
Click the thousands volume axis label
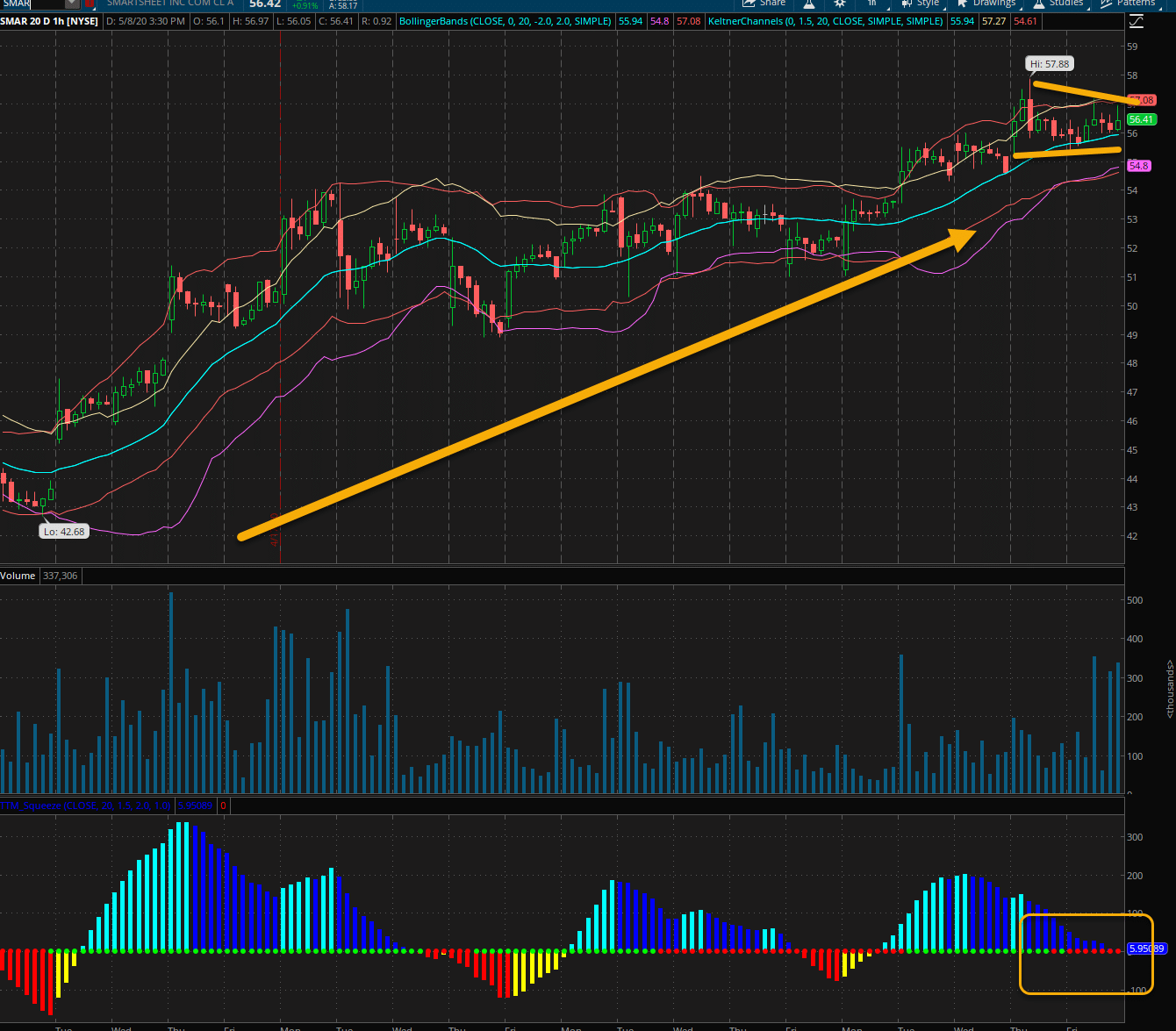1169,689
